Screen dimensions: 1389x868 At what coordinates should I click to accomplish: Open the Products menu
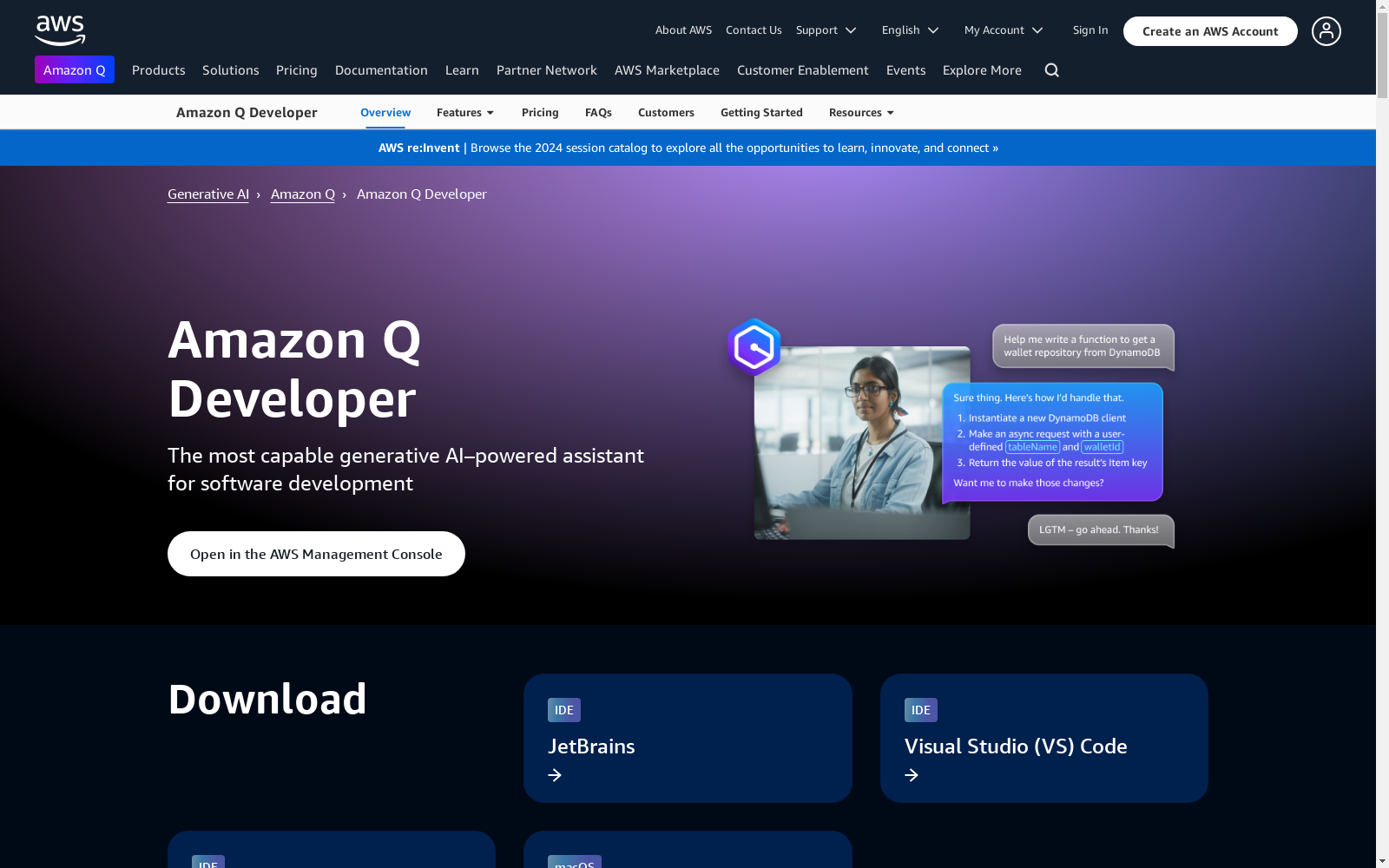159,70
